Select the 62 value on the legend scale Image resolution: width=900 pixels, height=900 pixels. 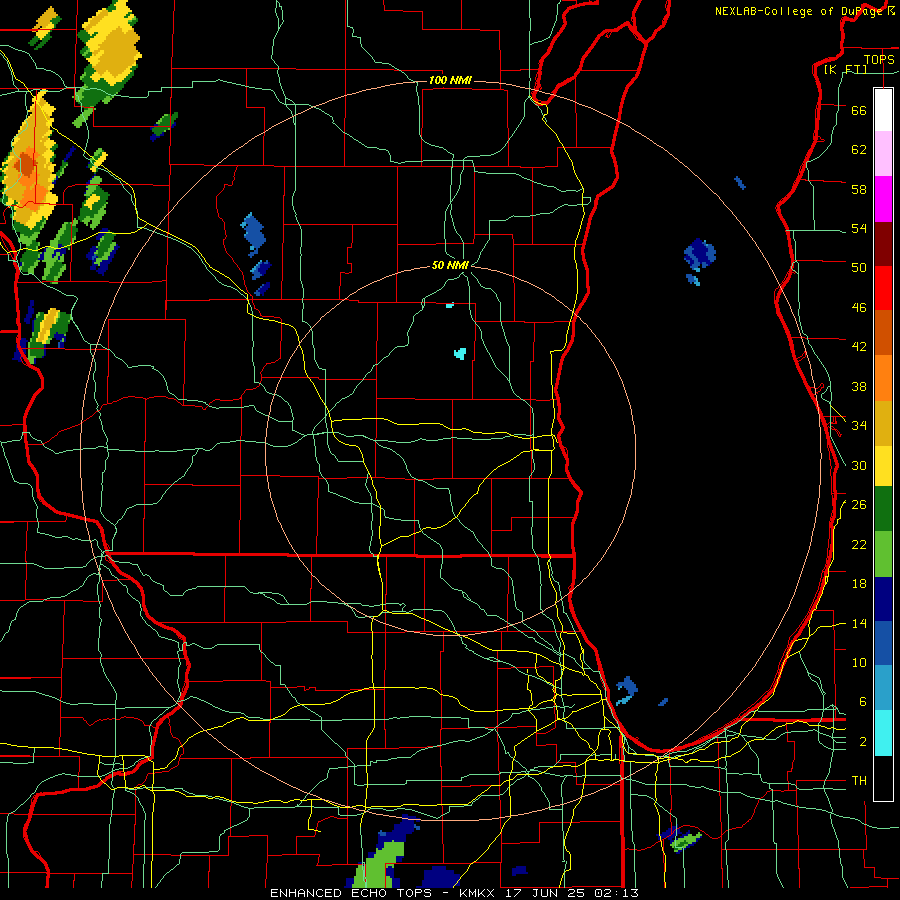(x=859, y=149)
